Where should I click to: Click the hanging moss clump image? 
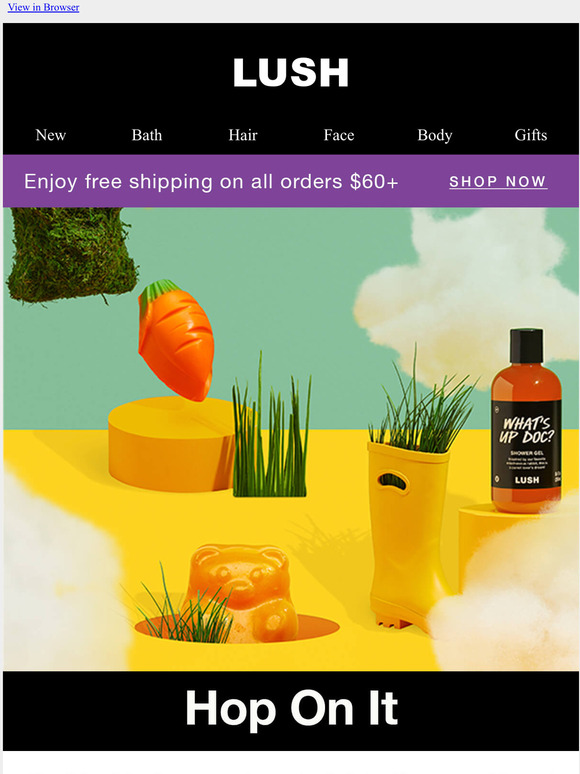click(72, 255)
